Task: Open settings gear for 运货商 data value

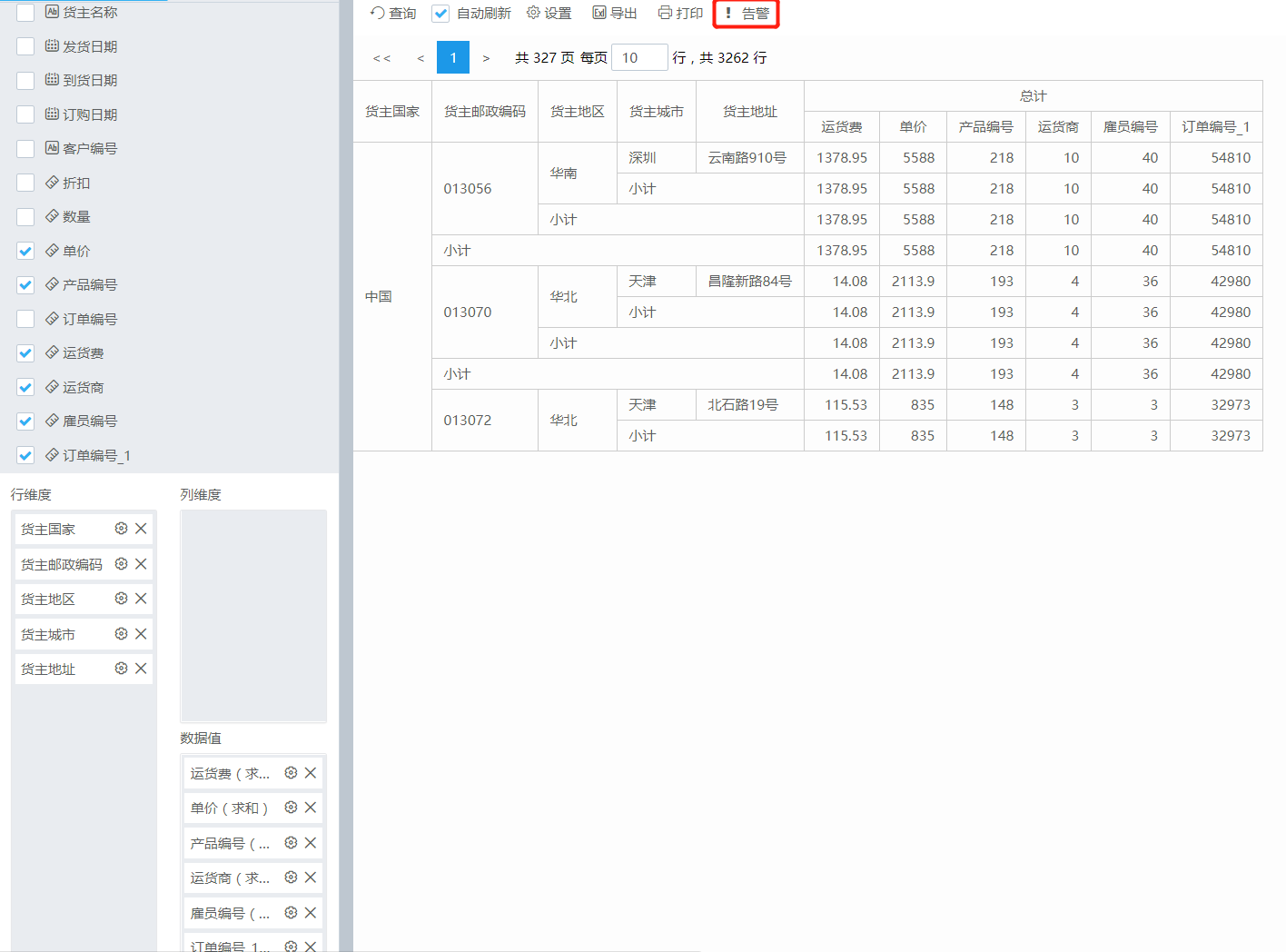Action: point(291,878)
